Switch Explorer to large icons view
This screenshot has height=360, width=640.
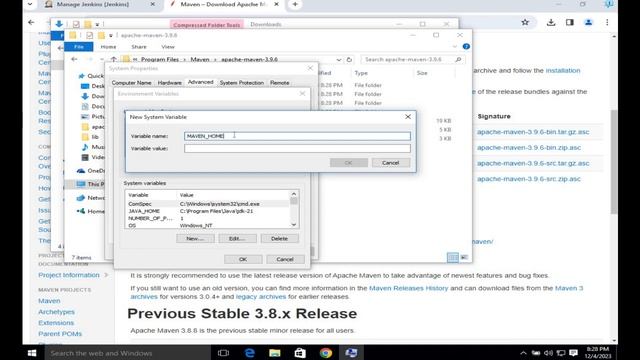(x=464, y=257)
